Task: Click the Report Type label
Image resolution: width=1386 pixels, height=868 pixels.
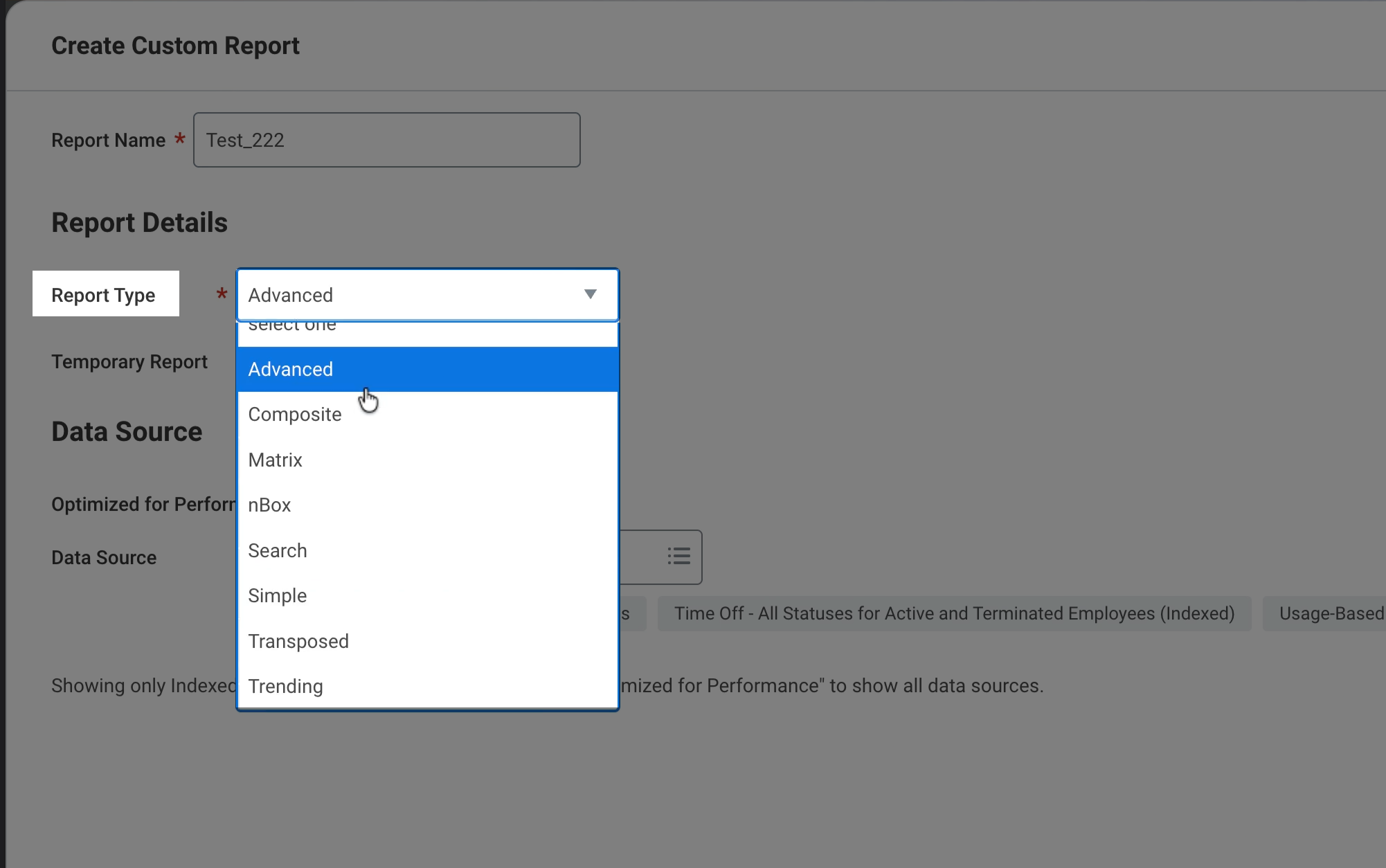Action: [x=103, y=295]
